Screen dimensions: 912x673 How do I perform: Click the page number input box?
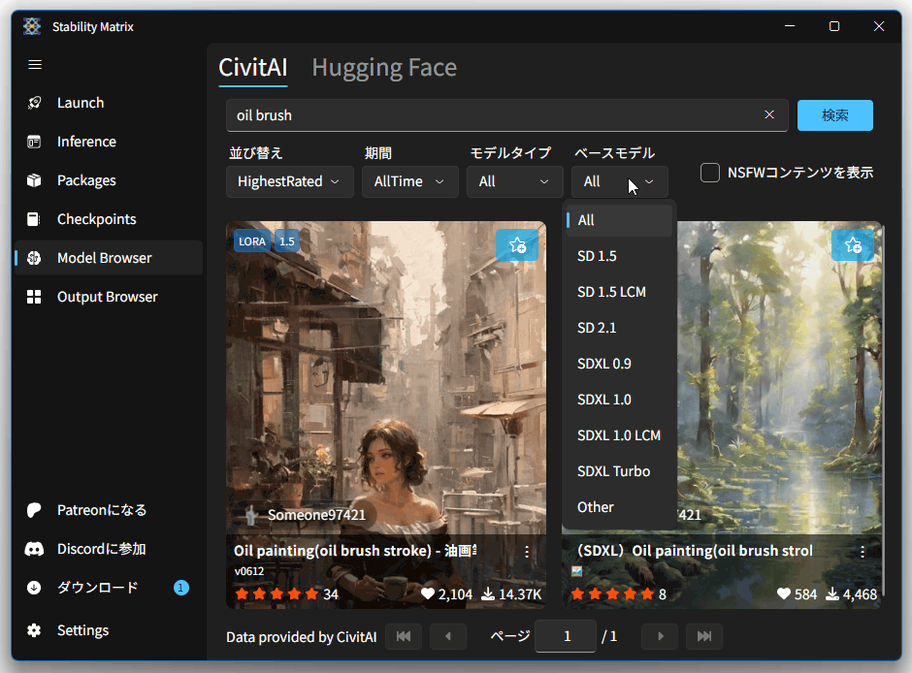coord(565,636)
